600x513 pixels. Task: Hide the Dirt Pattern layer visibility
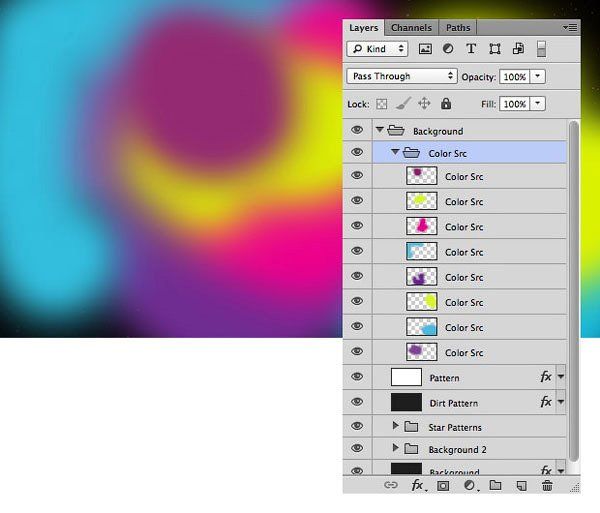357,402
